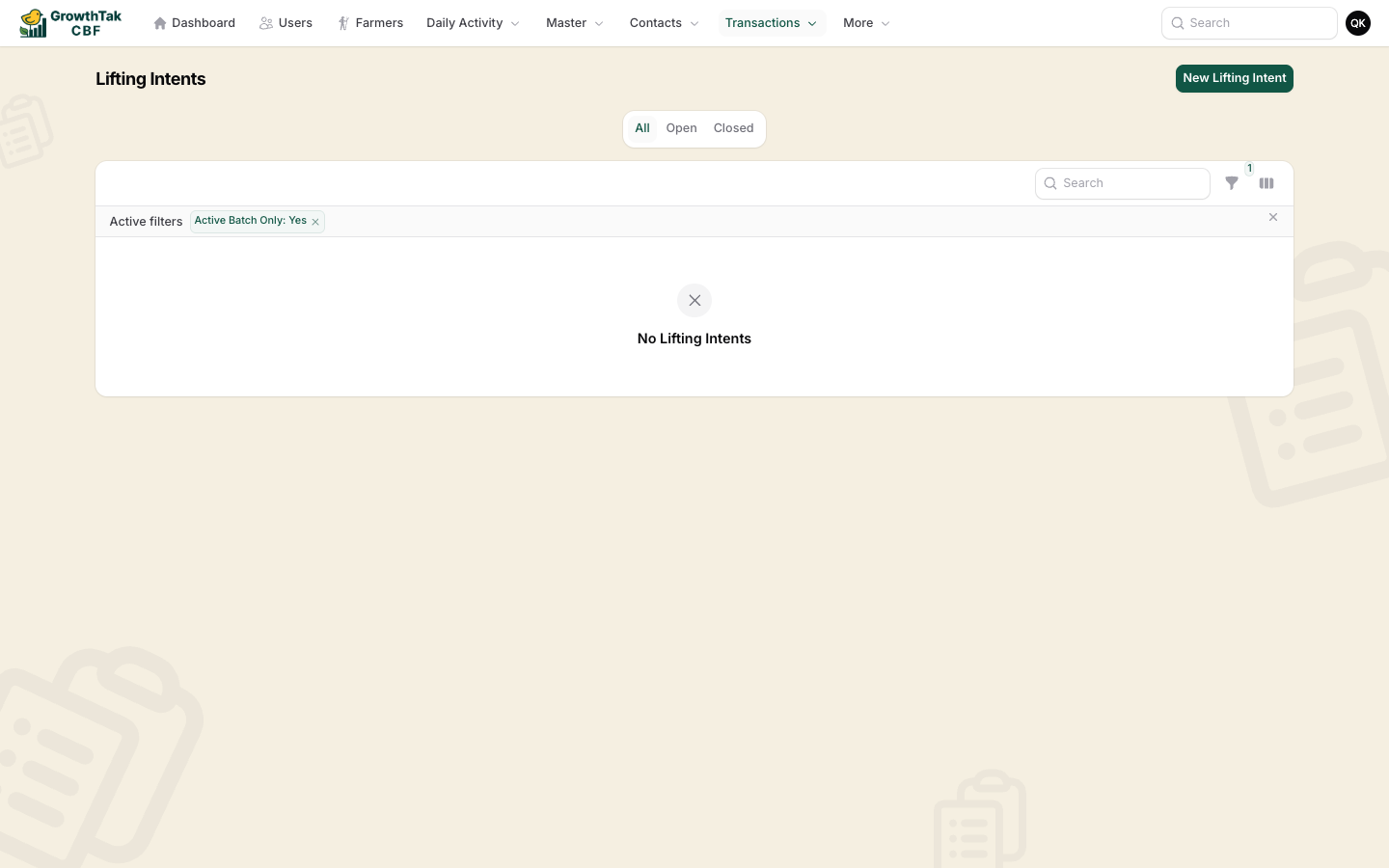Open the column settings icon
This screenshot has width=1389, height=868.
[1266, 183]
